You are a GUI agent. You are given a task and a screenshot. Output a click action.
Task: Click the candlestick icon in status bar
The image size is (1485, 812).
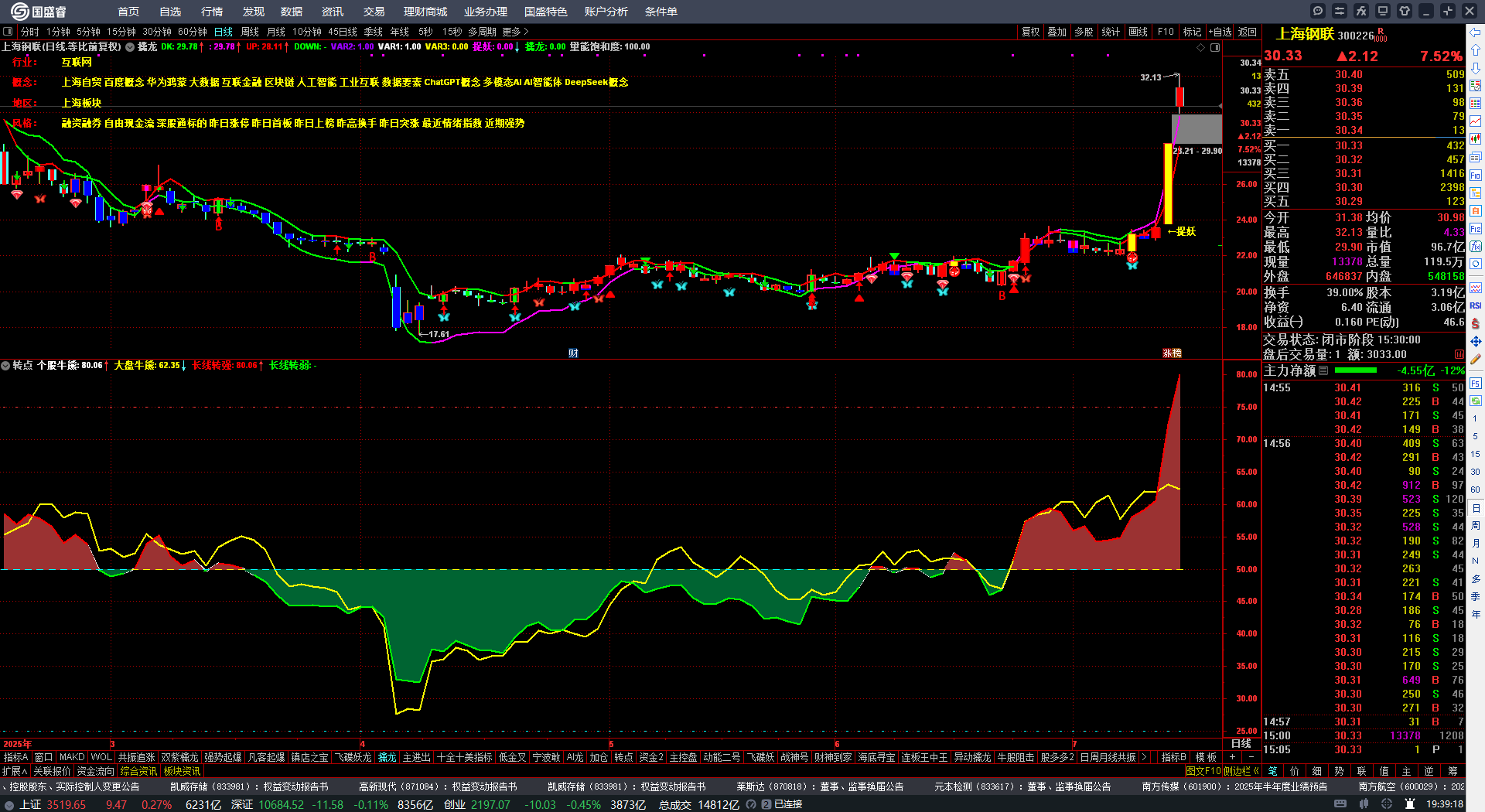1363,804
